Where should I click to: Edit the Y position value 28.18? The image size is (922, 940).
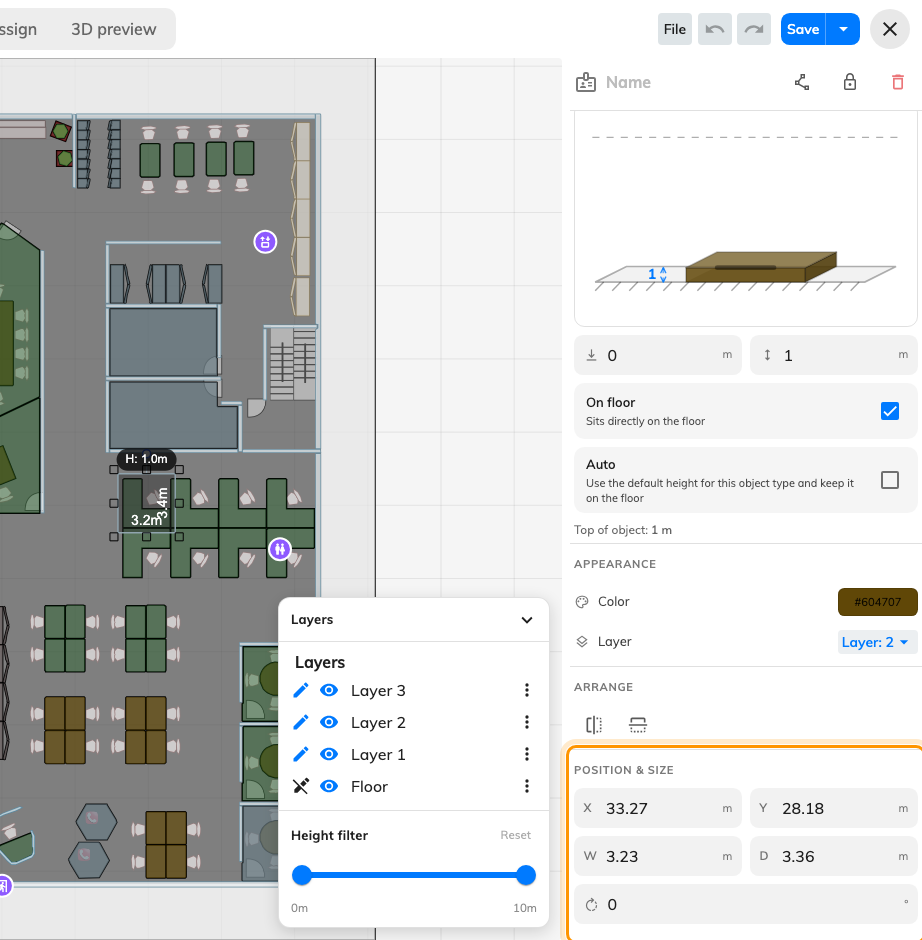point(834,809)
